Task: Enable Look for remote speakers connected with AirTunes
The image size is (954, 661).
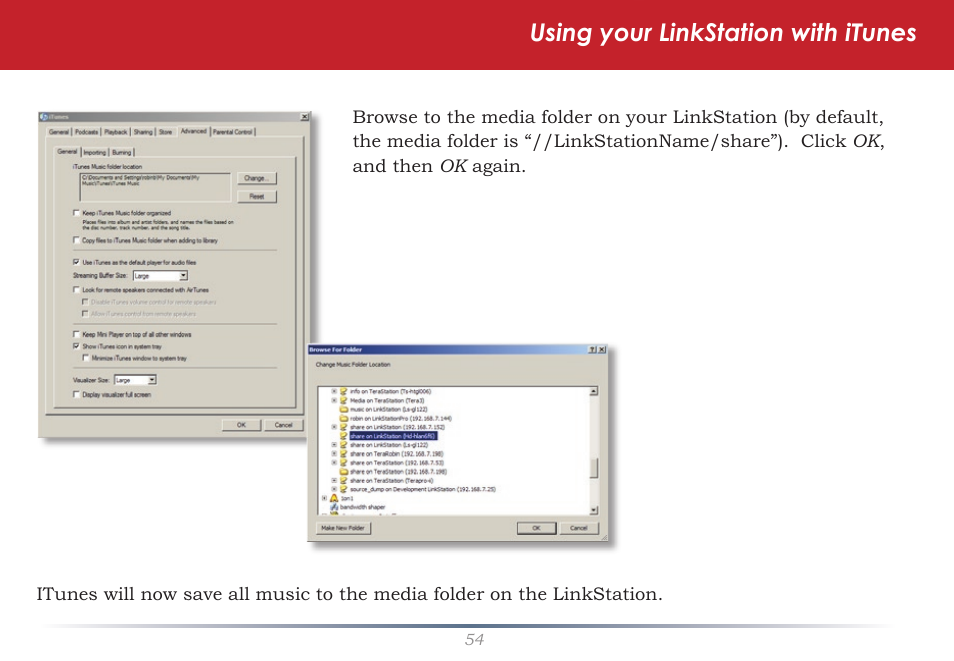Action: [x=76, y=290]
